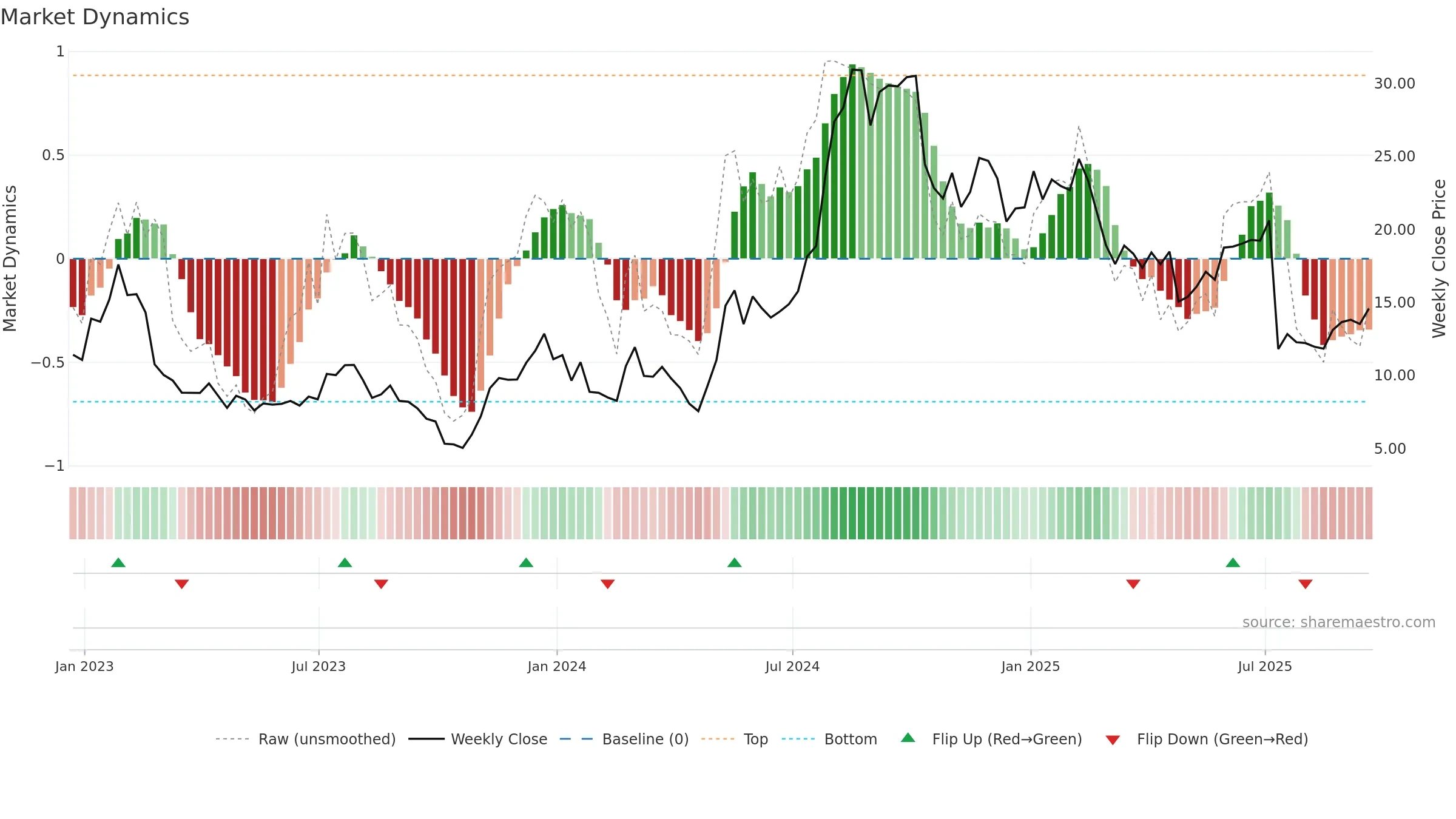Toggle the Bottom threshold legend entry
The height and width of the screenshot is (819, 1456).
[829, 739]
